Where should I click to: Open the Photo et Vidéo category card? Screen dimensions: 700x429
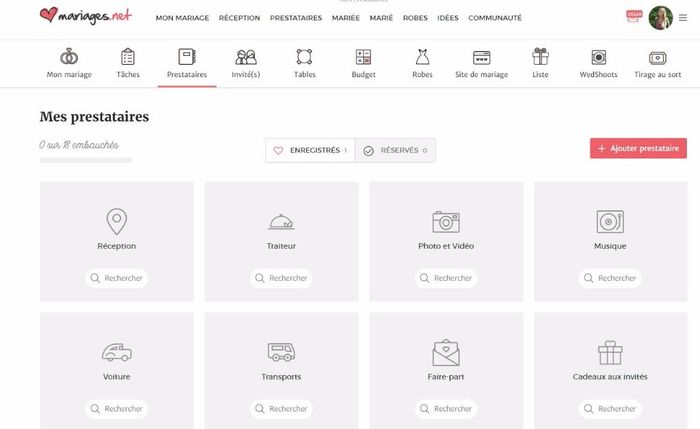[x=445, y=230]
